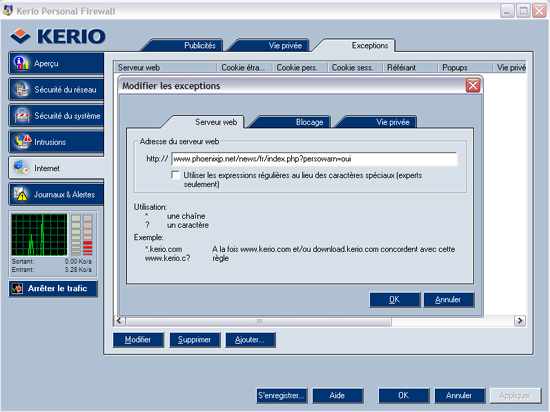550x412 pixels.
Task: Click the Ajouter... button
Action: click(x=250, y=340)
